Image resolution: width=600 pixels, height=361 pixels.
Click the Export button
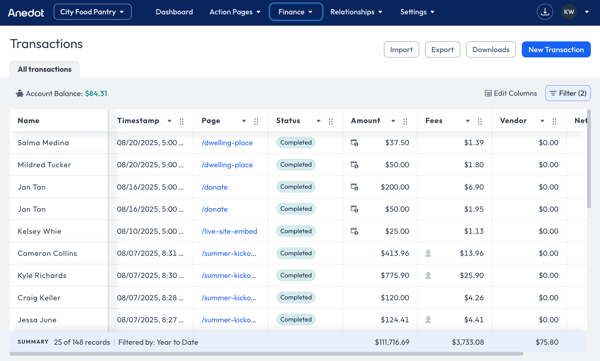pyautogui.click(x=442, y=50)
